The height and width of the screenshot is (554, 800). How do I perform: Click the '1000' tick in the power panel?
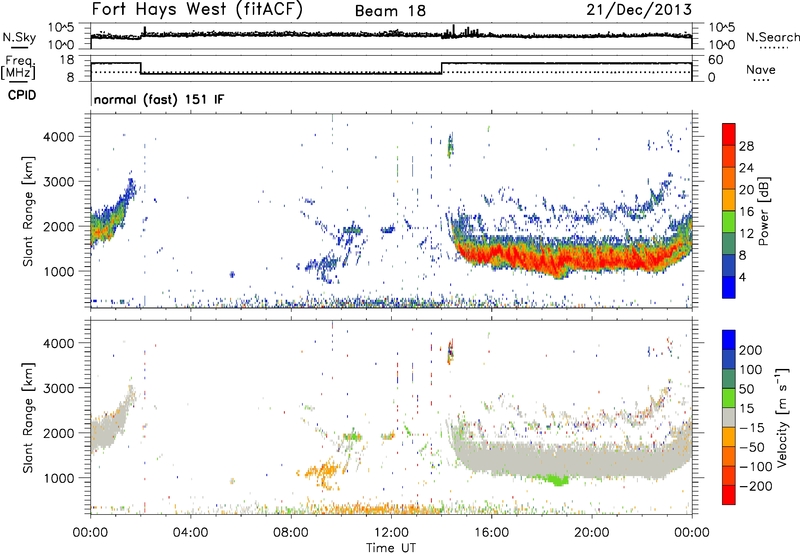pyautogui.click(x=58, y=271)
